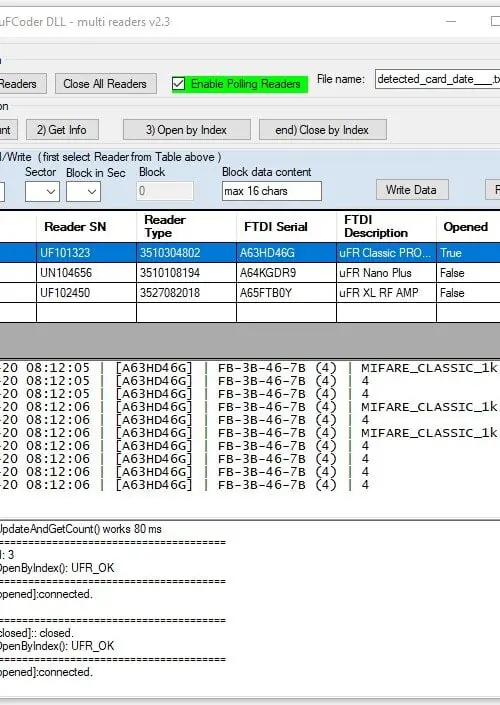Click the Write Data button
Viewport: 500px width, 705px height.
(412, 190)
